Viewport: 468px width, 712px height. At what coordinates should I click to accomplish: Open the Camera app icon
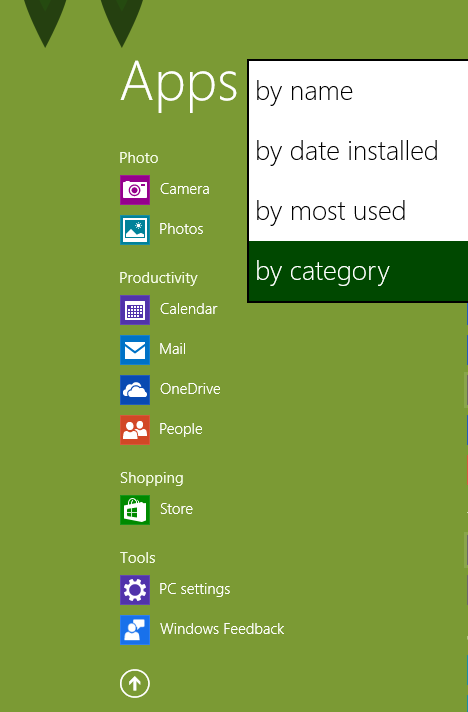[x=135, y=190]
